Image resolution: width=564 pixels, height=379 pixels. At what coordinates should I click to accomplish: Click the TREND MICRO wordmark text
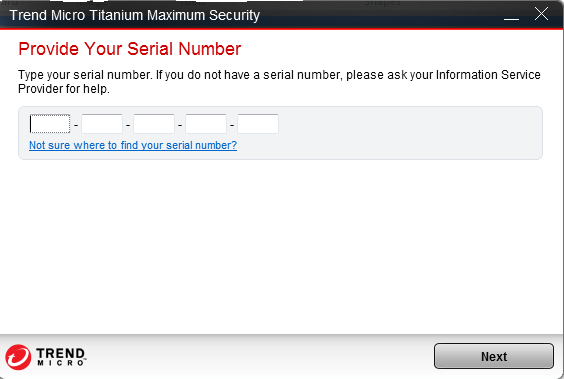(61, 357)
